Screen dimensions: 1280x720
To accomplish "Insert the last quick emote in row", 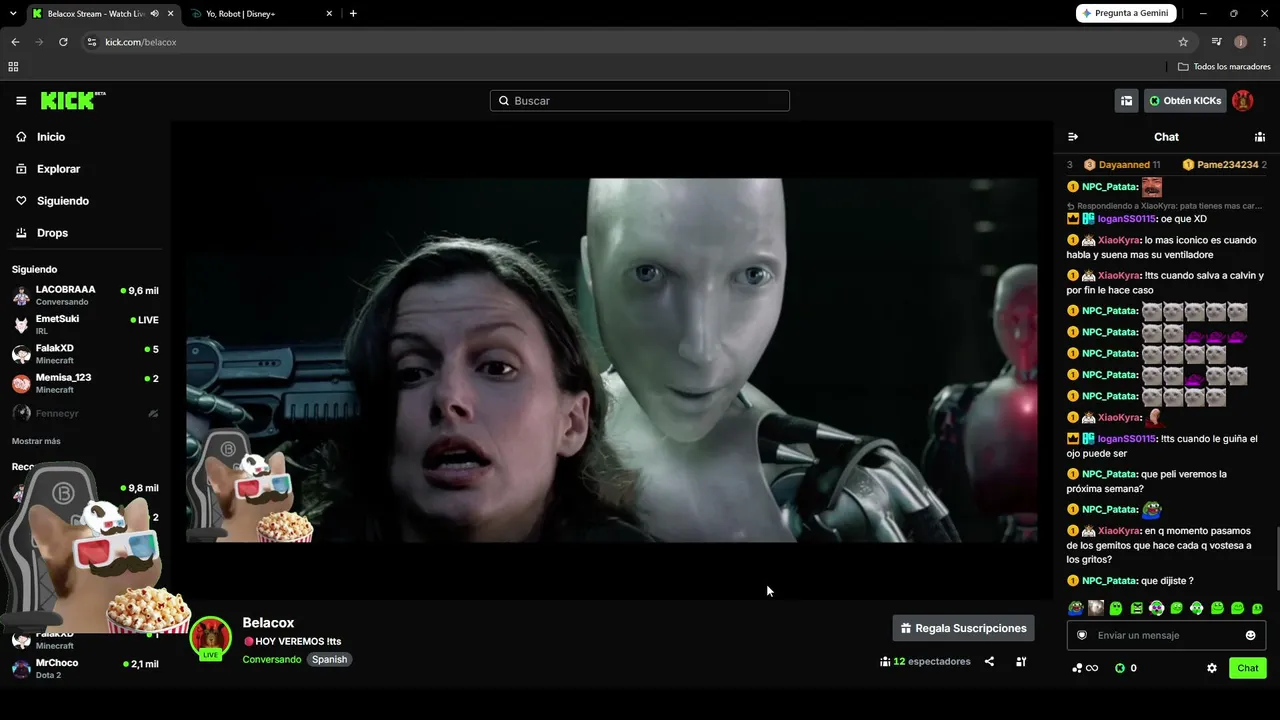I will [x=1257, y=608].
